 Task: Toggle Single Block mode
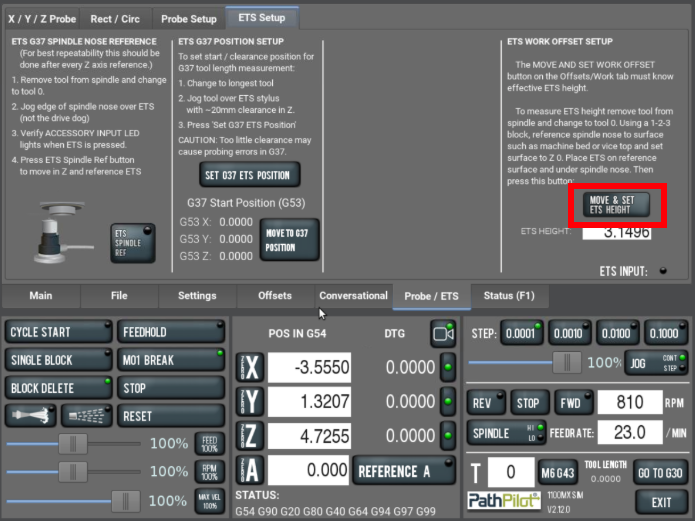58,360
